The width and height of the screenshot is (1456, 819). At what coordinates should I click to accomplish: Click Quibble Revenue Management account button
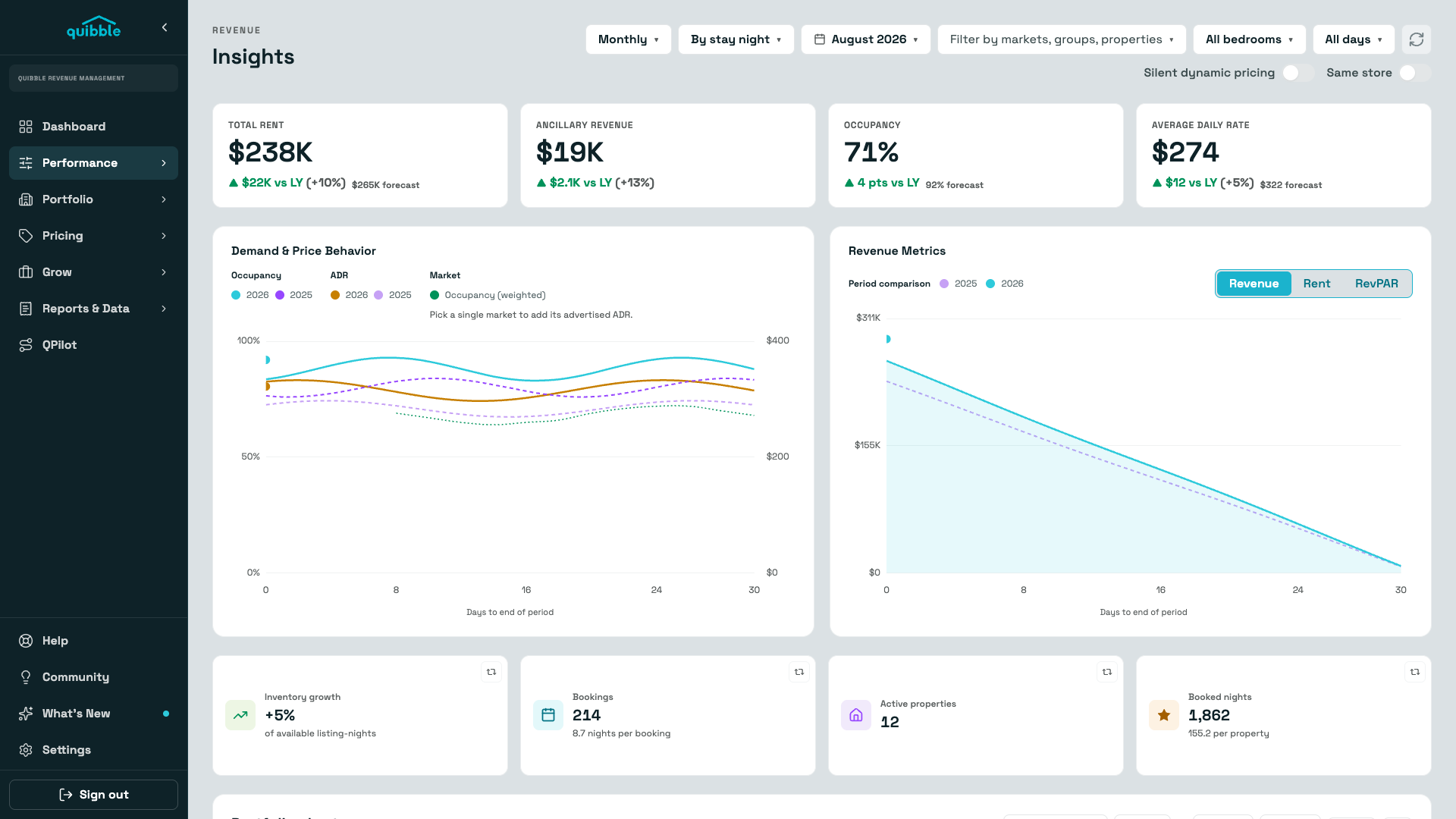point(93,78)
